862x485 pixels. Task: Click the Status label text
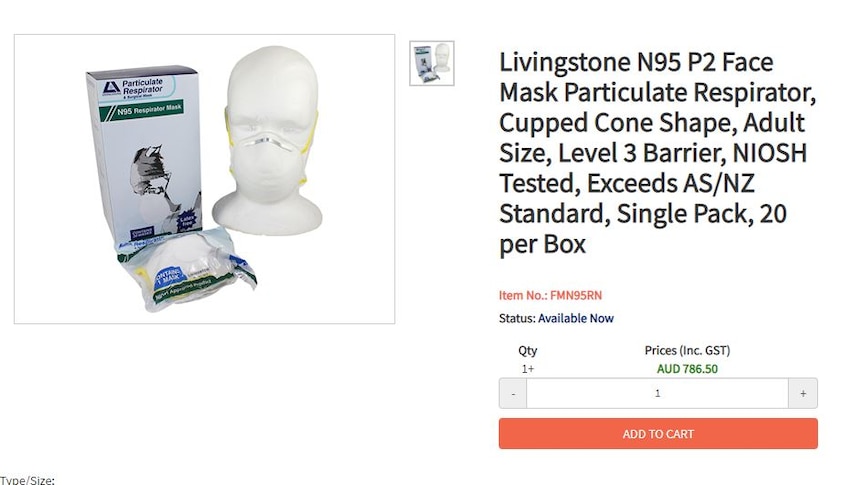pos(517,318)
